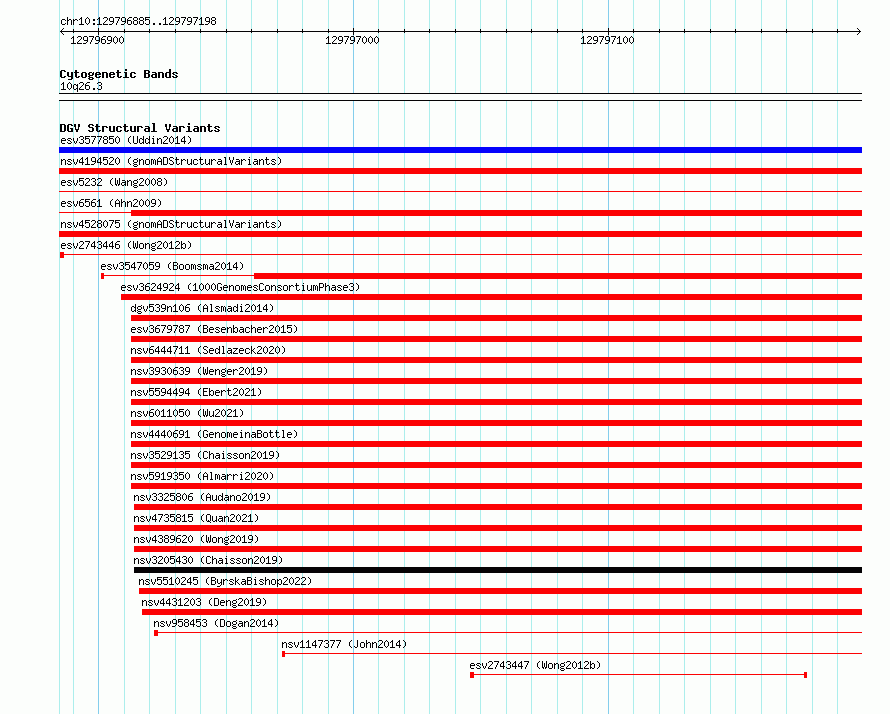Click nsv3529135 (Chaisson2019) label

pos(205,455)
